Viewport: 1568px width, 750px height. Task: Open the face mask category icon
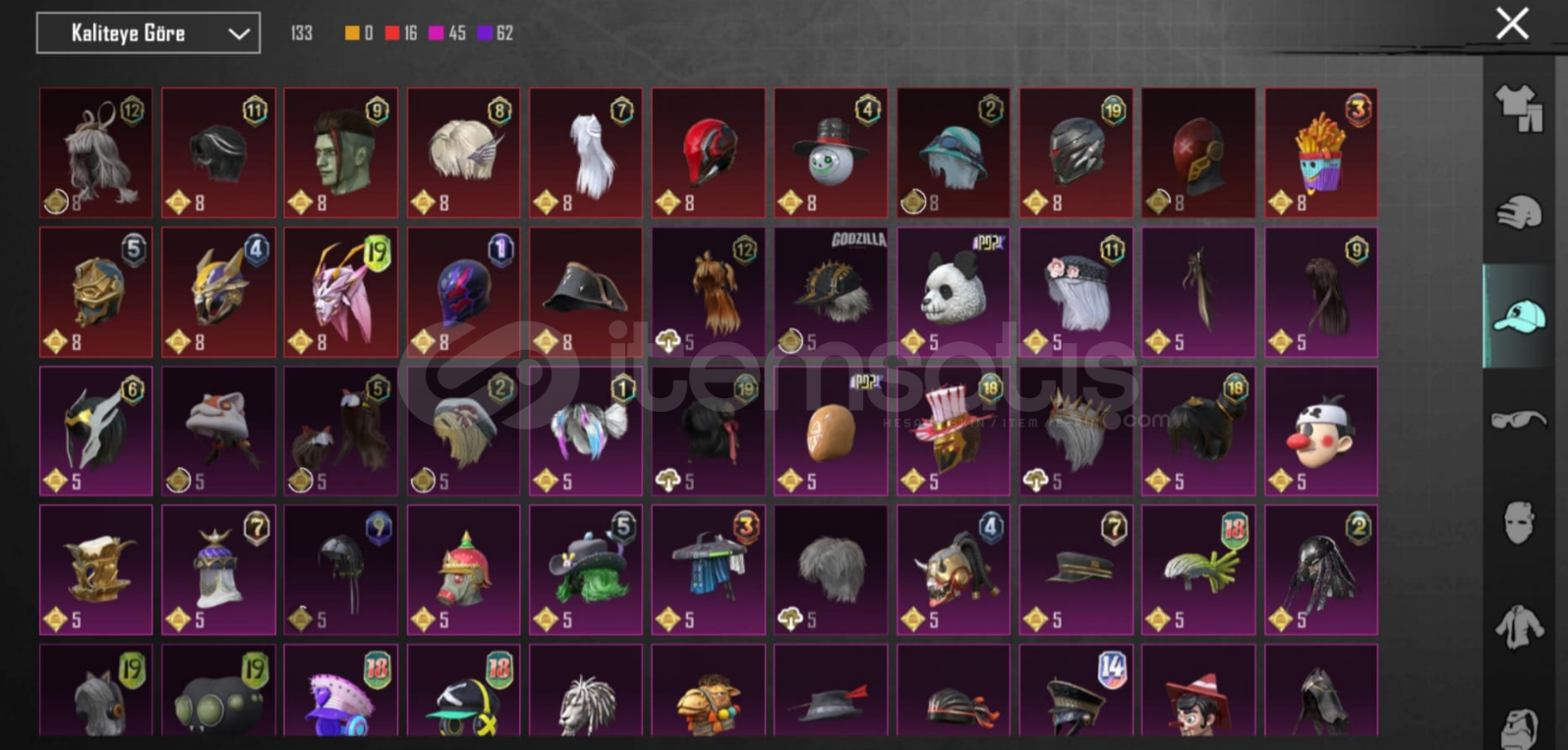[x=1520, y=523]
